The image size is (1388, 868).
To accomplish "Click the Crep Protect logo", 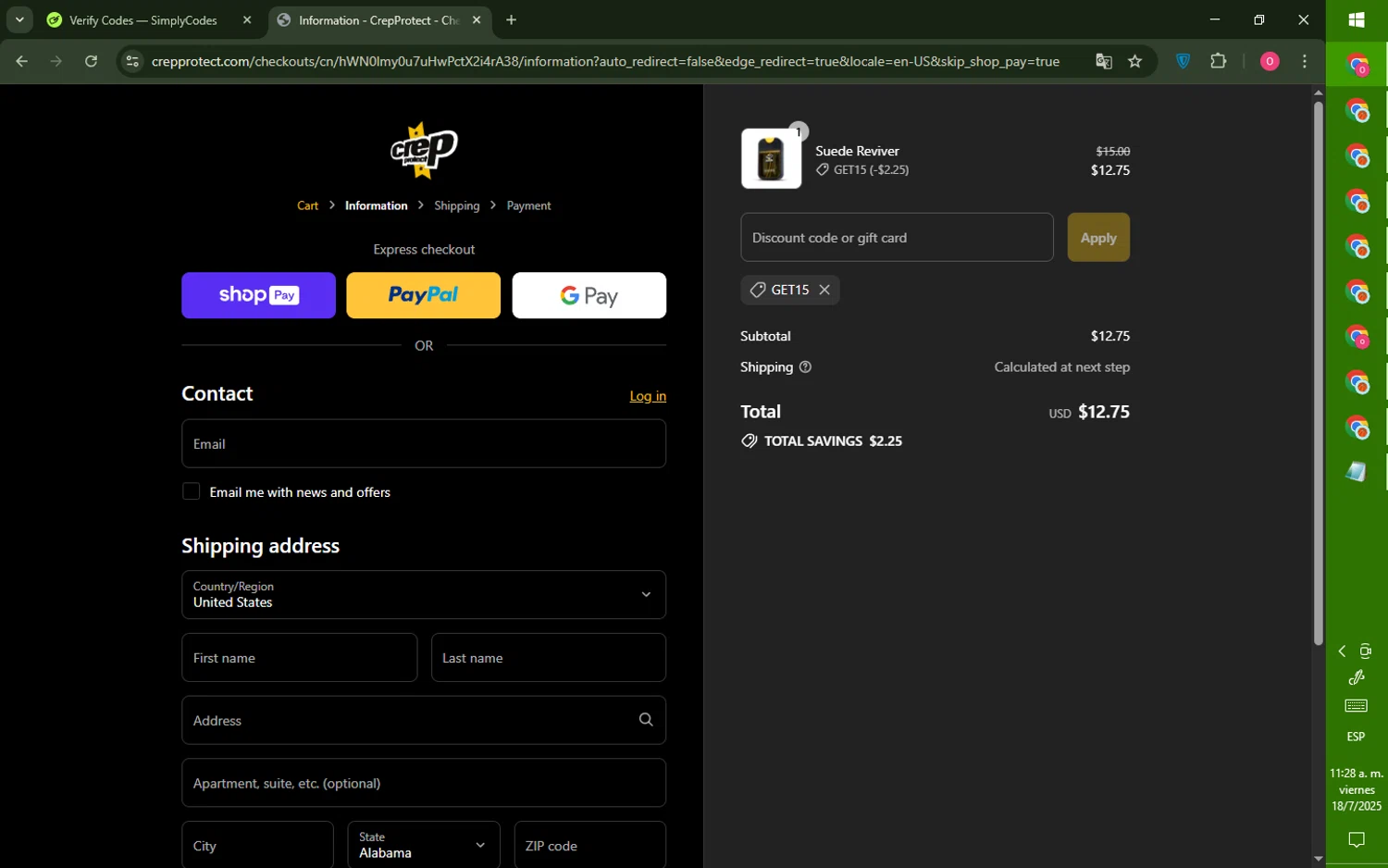I will tap(424, 150).
